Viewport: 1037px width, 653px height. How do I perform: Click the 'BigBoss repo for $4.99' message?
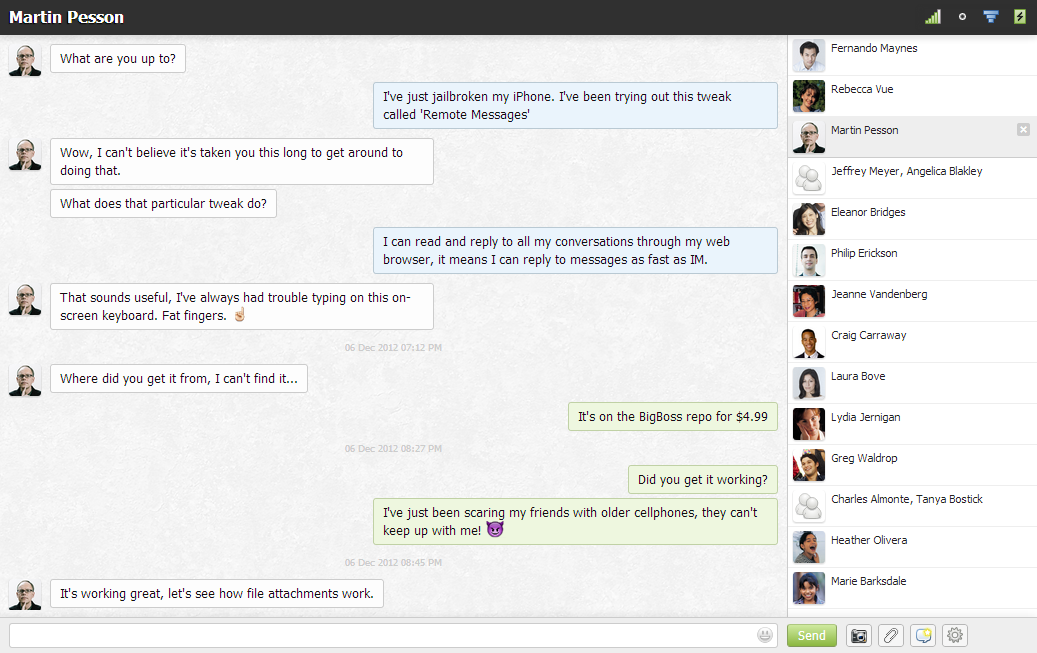(672, 417)
